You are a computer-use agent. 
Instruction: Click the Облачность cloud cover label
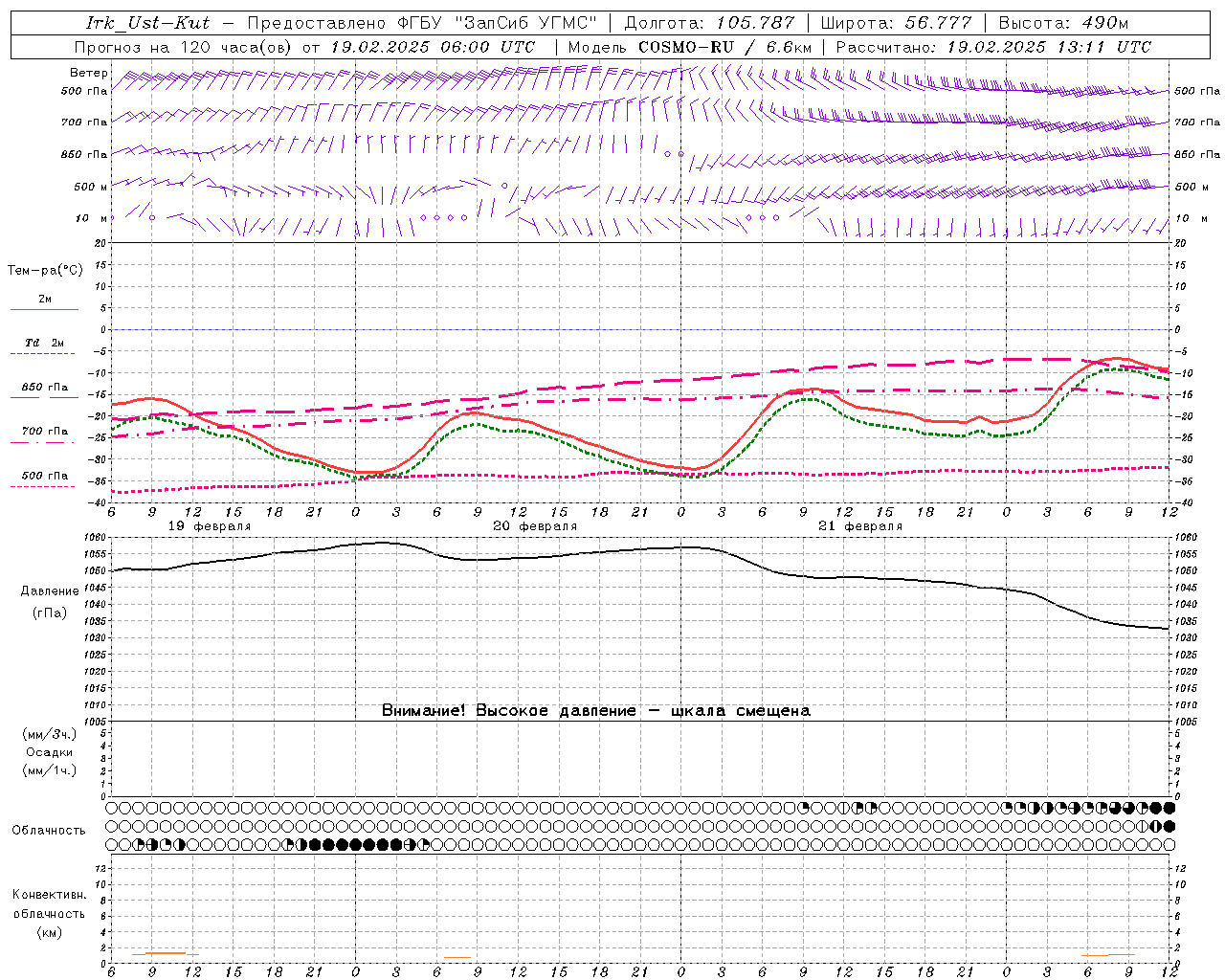49,830
